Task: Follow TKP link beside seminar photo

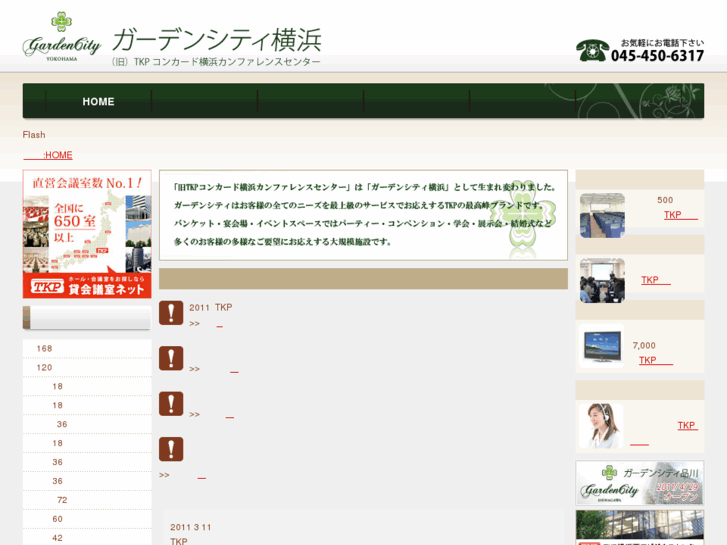Action: pyautogui.click(x=656, y=280)
